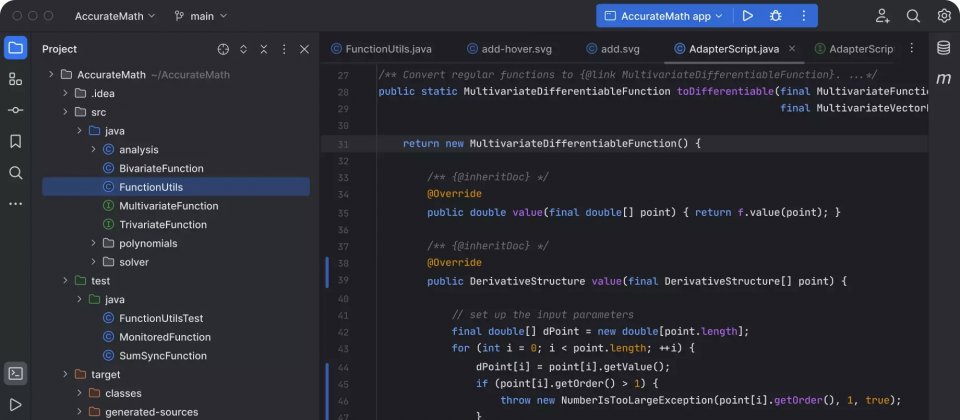Debug the AccurateMath app
The image size is (960, 420).
click(x=776, y=16)
